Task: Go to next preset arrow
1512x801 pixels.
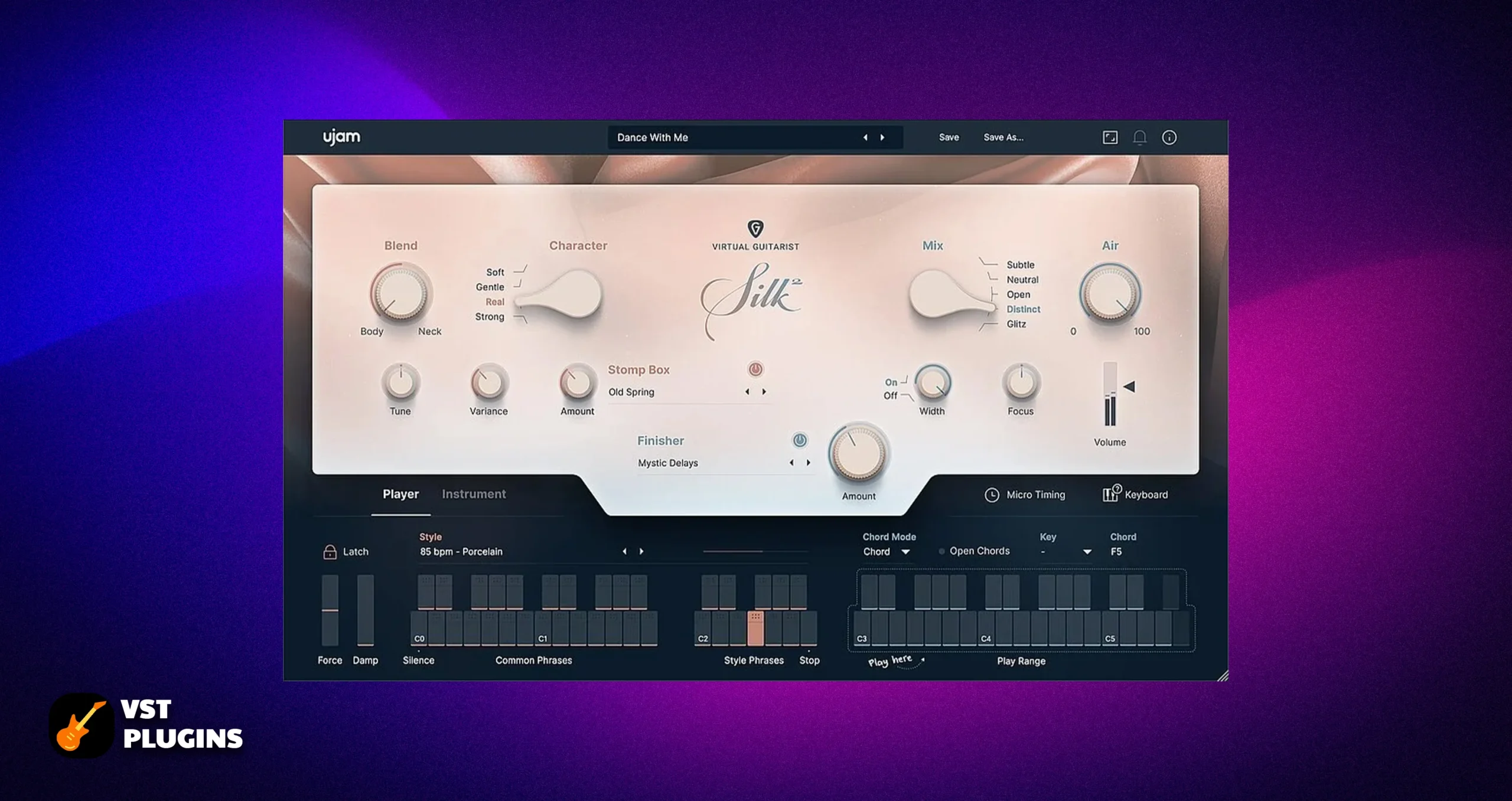Action: point(882,138)
